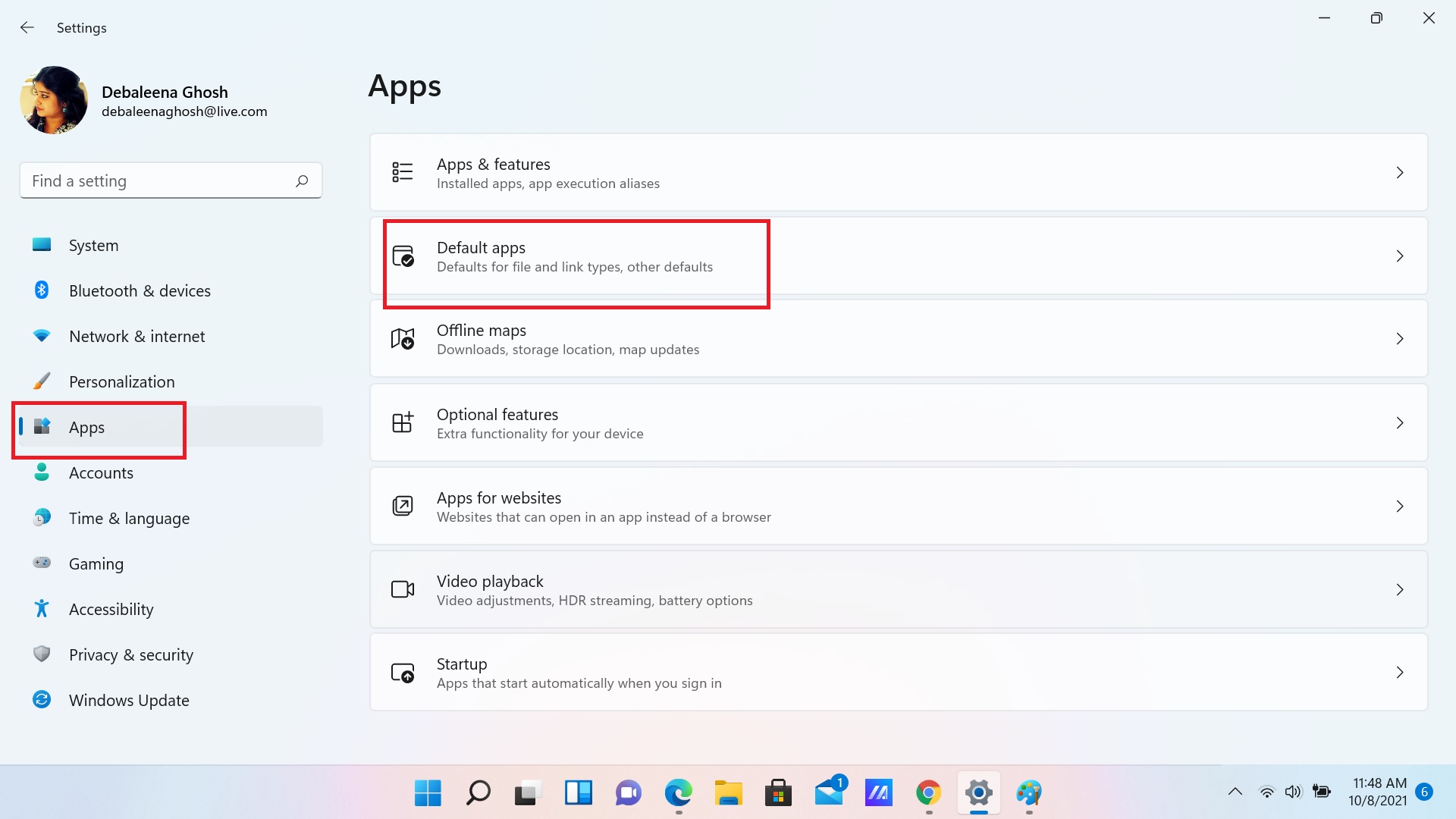This screenshot has height=819, width=1456.
Task: Open Apps for websites section
Action: click(898, 506)
